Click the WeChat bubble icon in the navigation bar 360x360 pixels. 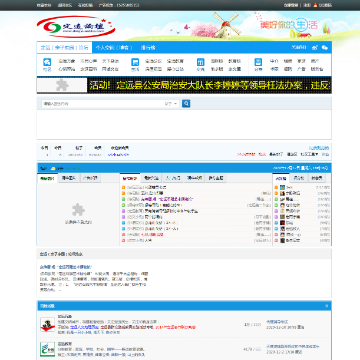click(324, 48)
